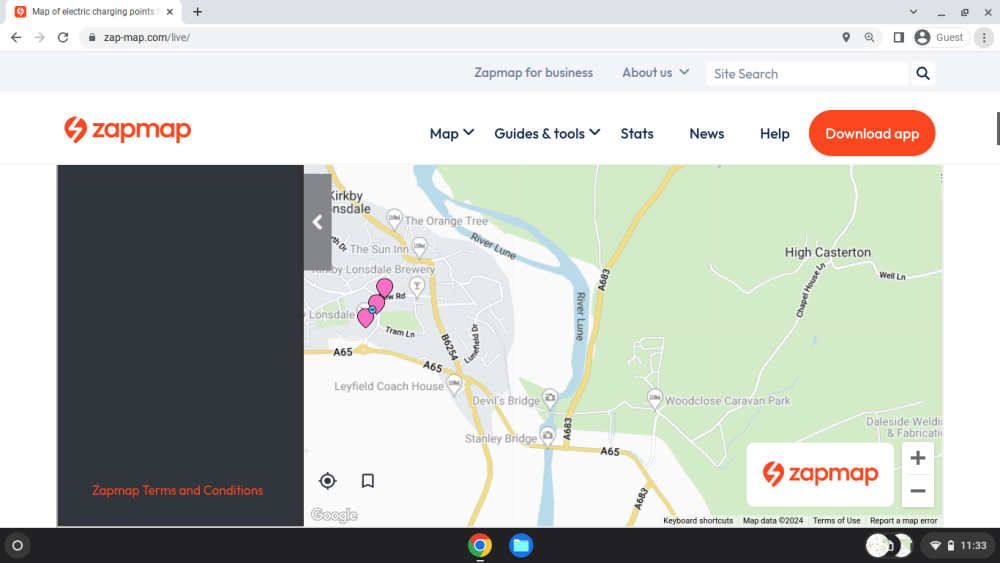
Task: Open the Help page
Action: click(x=775, y=133)
